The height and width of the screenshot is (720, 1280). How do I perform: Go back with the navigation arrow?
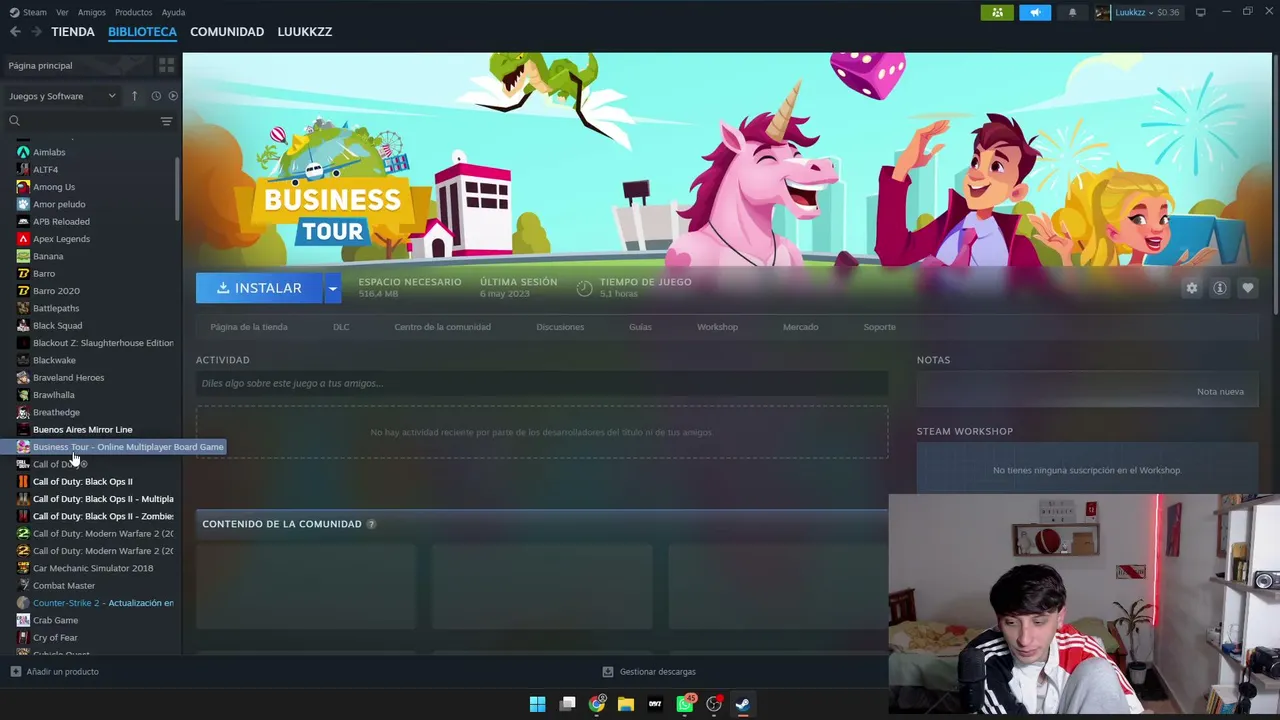(x=15, y=32)
